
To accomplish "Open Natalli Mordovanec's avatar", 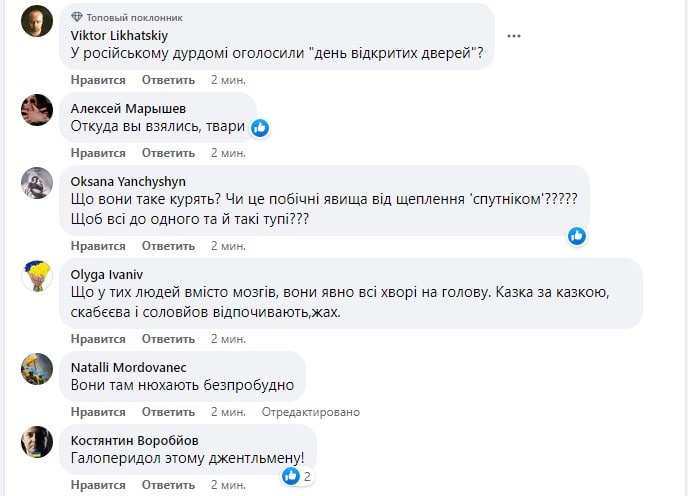I will (x=37, y=368).
